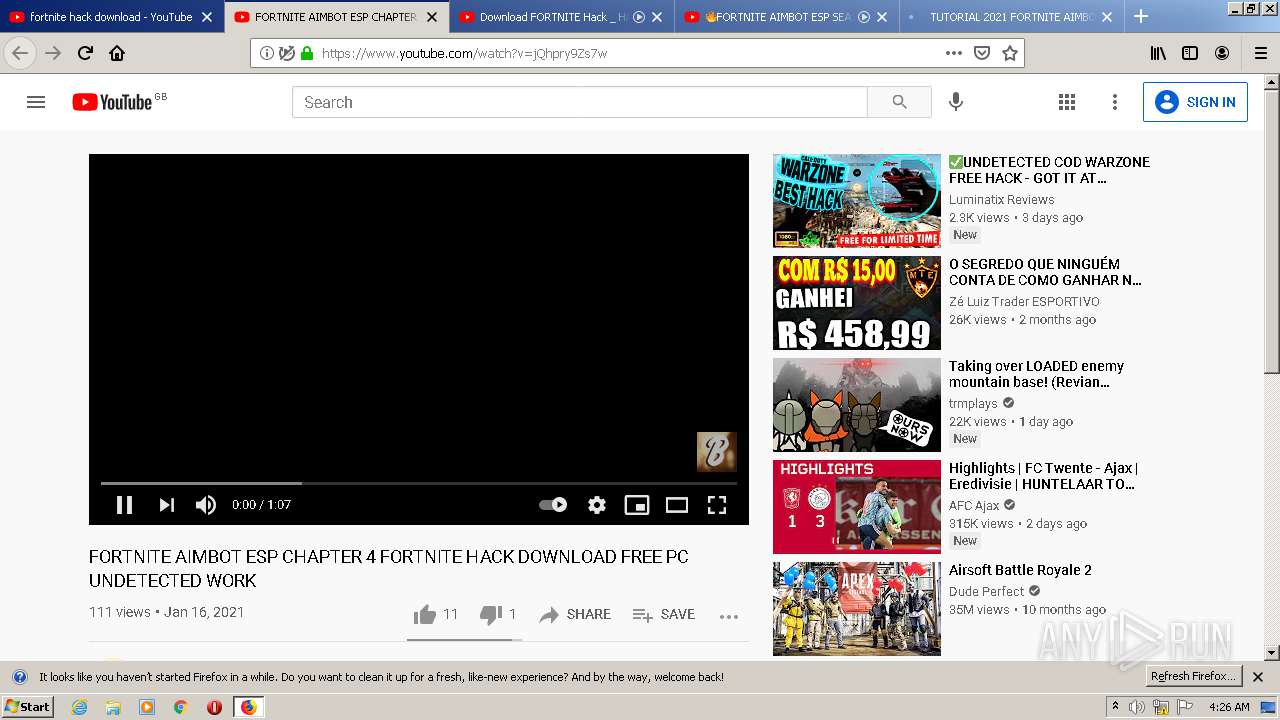Image resolution: width=1280 pixels, height=720 pixels.
Task: Skip to the next video
Action: click(x=166, y=505)
